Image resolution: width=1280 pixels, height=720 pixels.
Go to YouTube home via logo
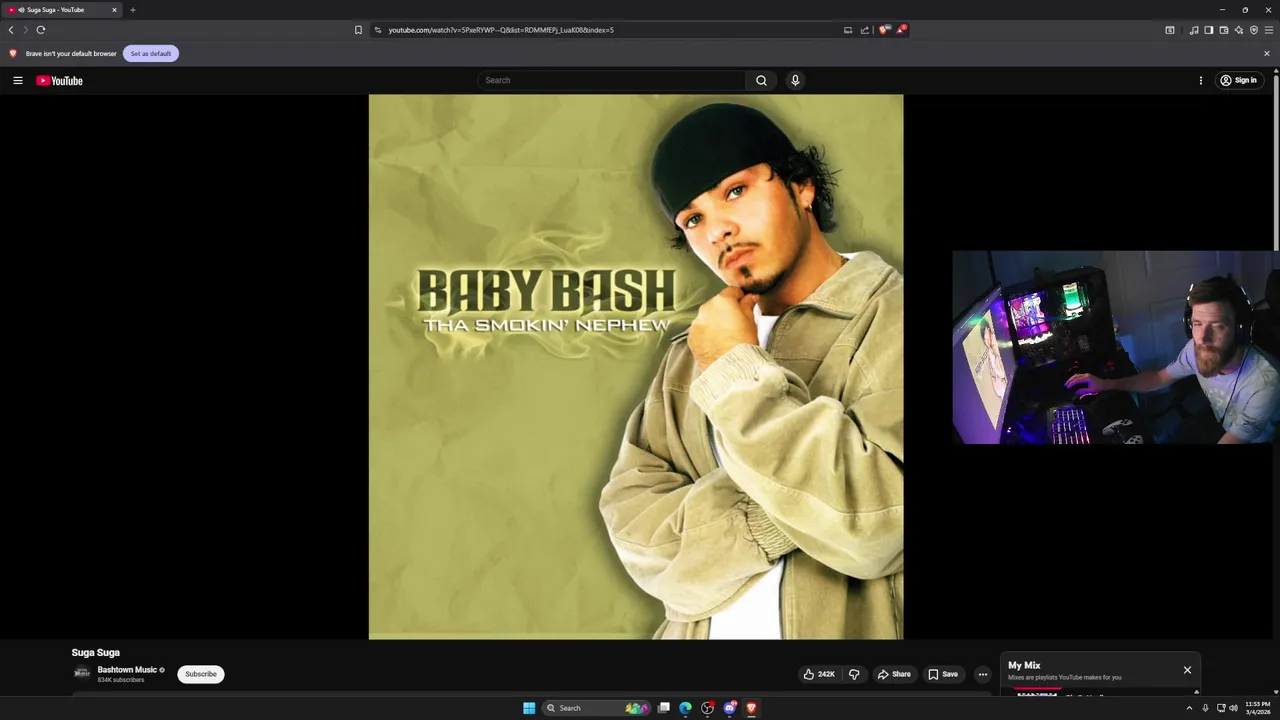pos(59,80)
